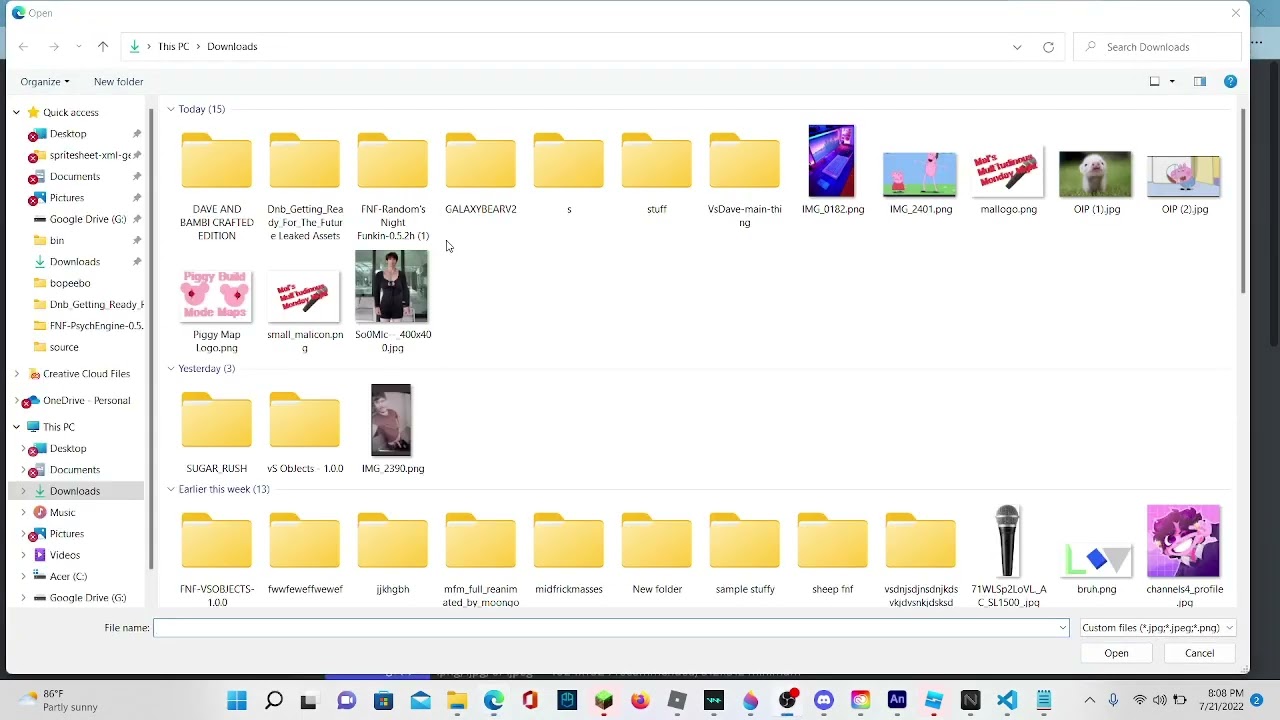This screenshot has height=720, width=1280.
Task: Open the File name history dropdown arrow
Action: (1062, 628)
